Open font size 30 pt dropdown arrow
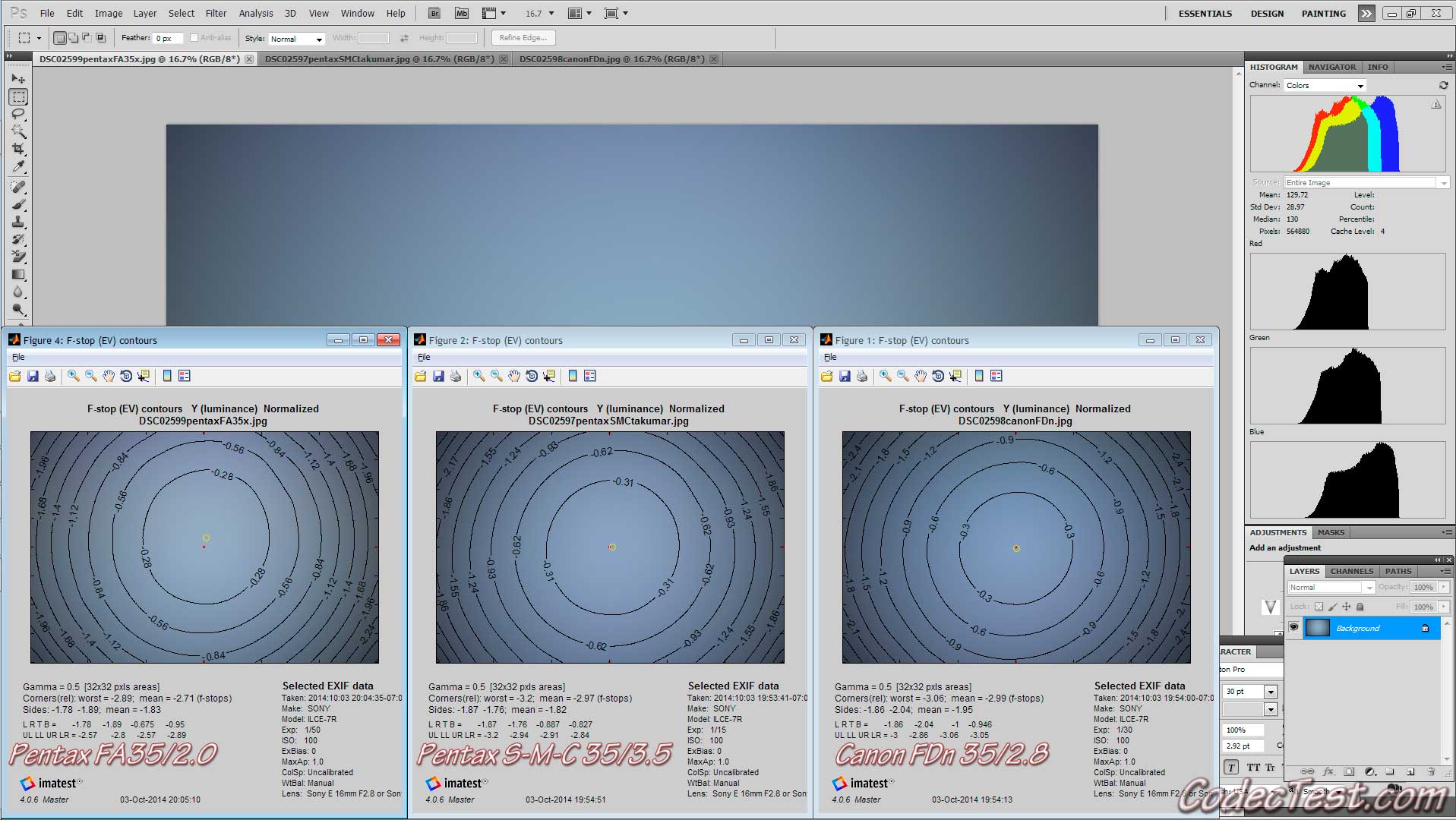This screenshot has width=1456, height=820. (x=1270, y=692)
